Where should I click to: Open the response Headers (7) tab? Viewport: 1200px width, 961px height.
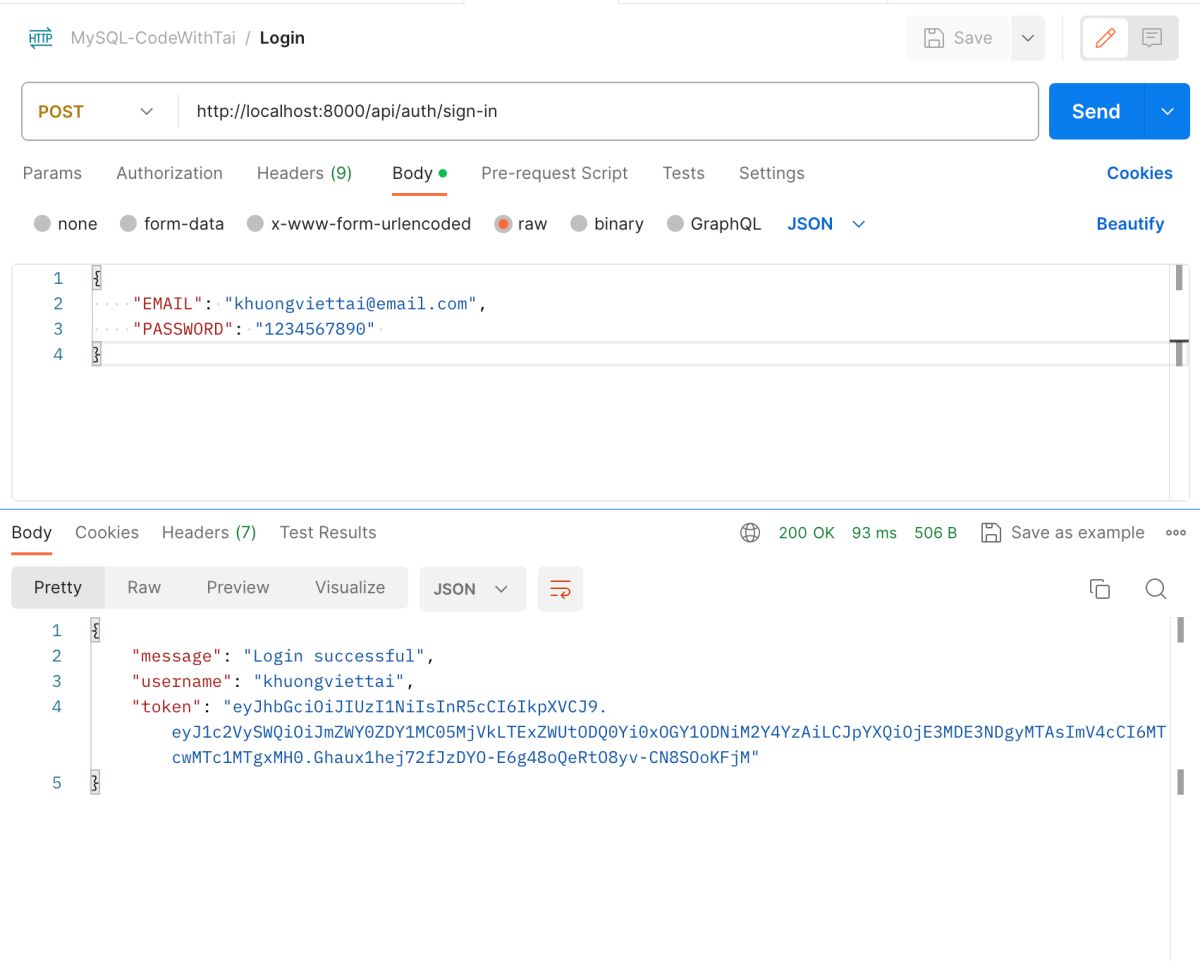point(209,532)
